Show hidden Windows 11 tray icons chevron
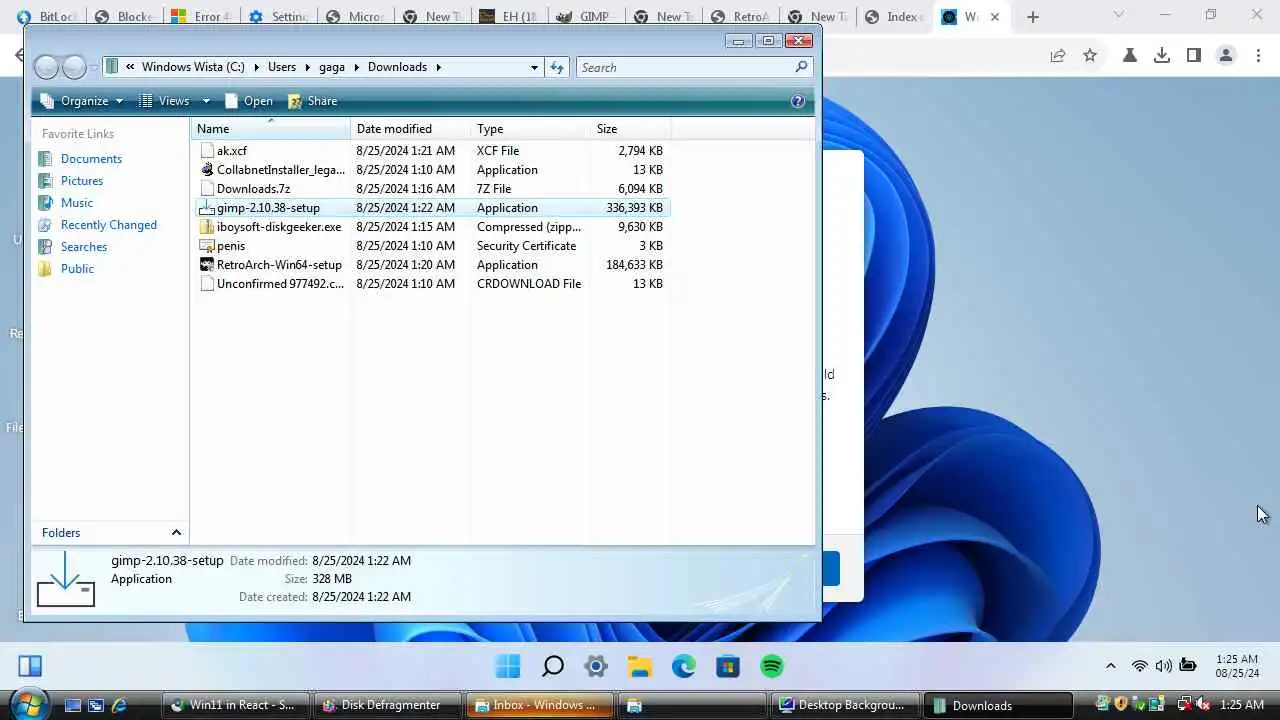 click(1110, 666)
